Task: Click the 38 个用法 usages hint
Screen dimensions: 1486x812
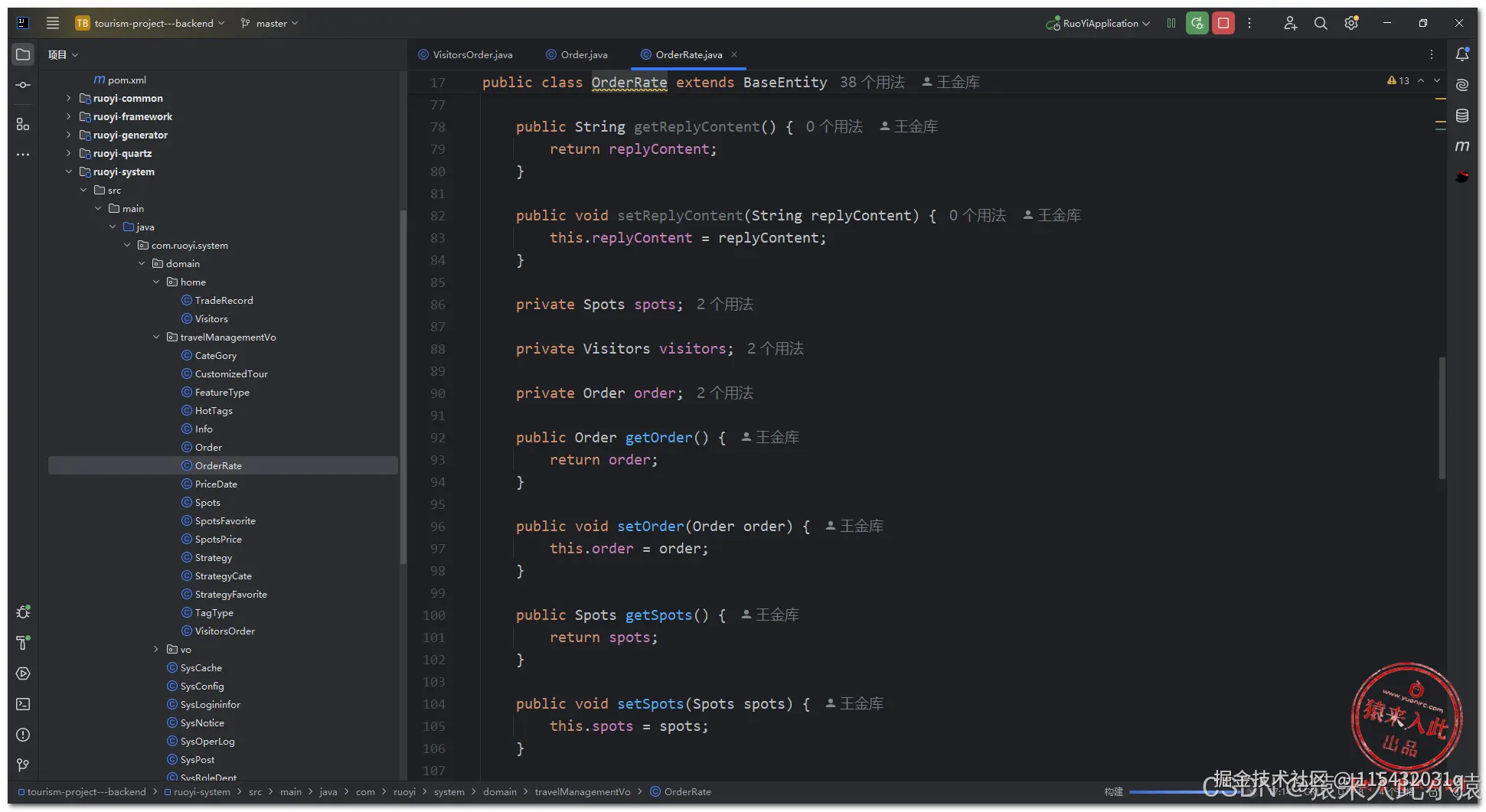Action: (872, 82)
